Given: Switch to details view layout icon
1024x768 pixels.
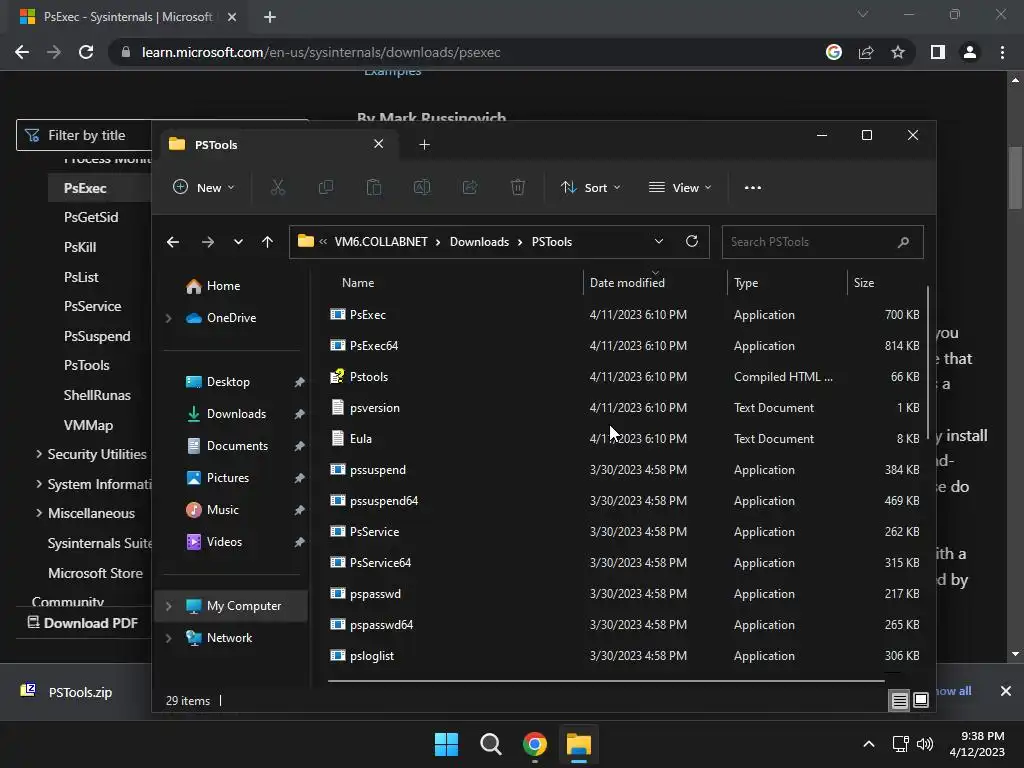Looking at the screenshot, I should point(899,701).
